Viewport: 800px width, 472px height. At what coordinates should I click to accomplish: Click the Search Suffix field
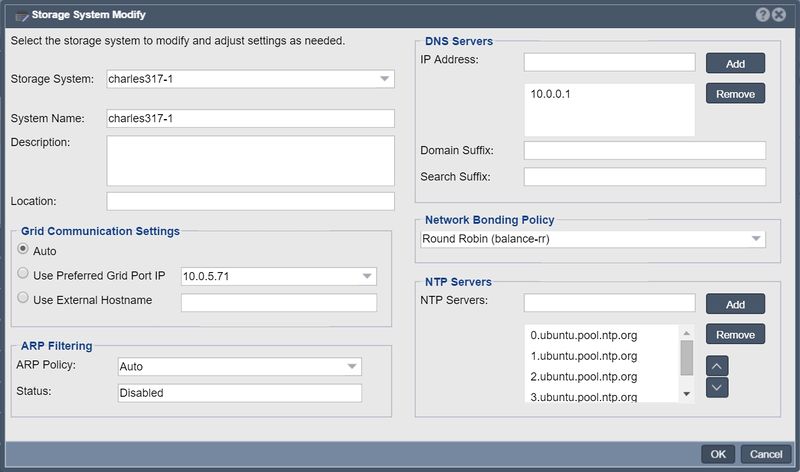[x=645, y=177]
